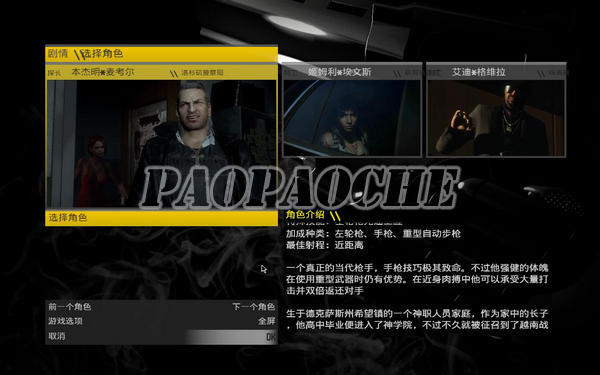Image resolution: width=600 pixels, height=375 pixels.
Task: Select the 本杰明·麦考尔 name bar
Action: pos(161,72)
